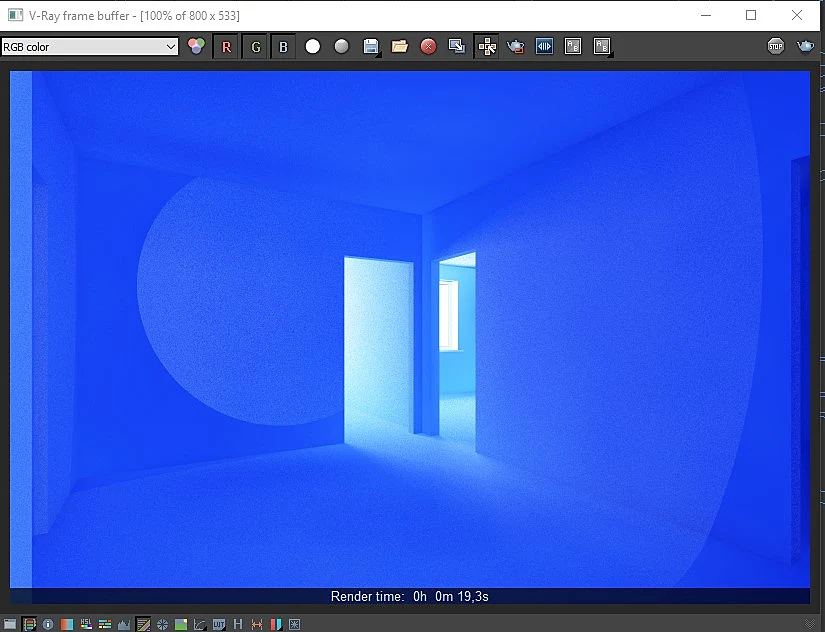Switch to alpha channel white circle
Image resolution: width=825 pixels, height=632 pixels.
313,46
